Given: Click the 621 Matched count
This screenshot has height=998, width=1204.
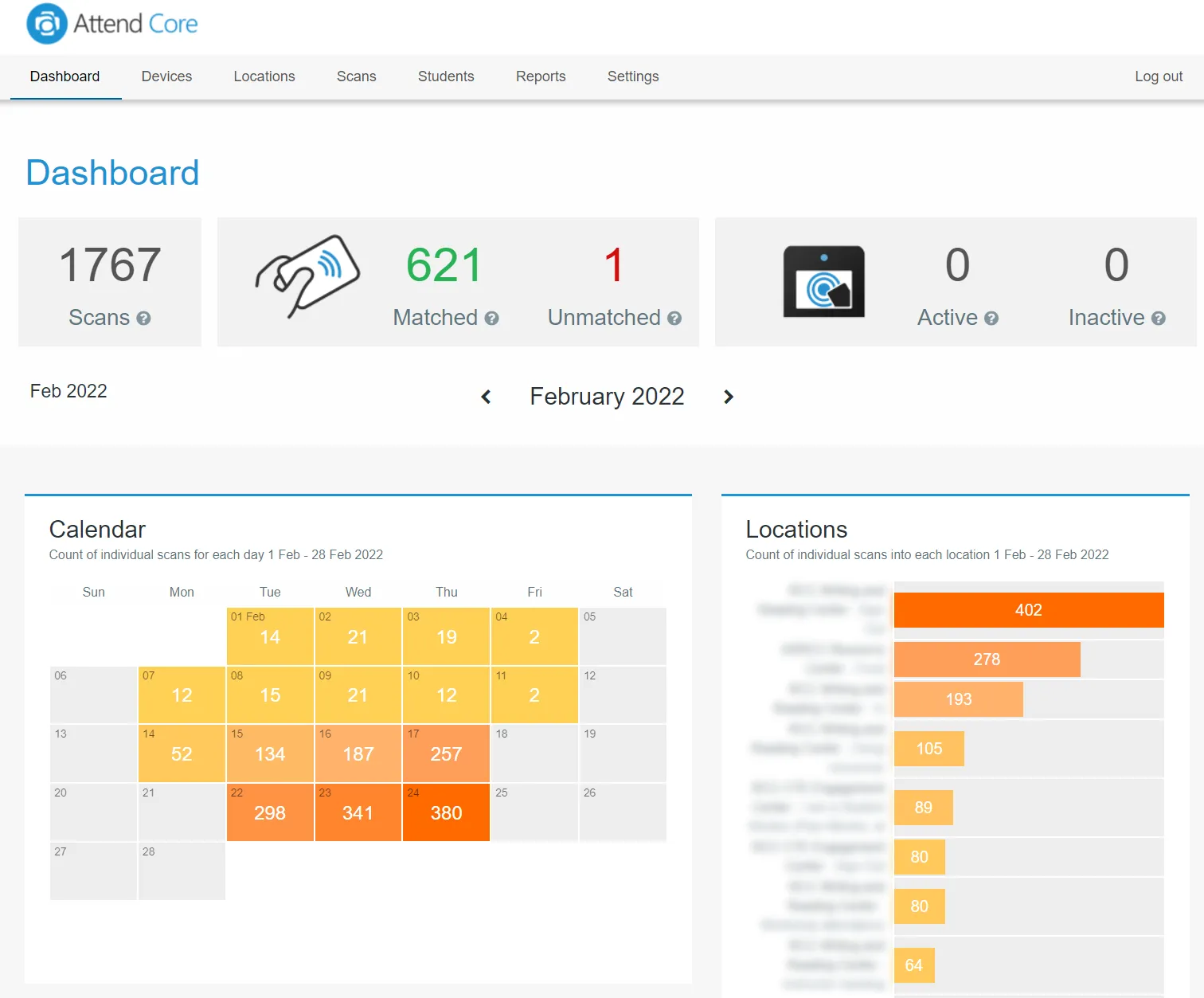Looking at the screenshot, I should coord(444,264).
